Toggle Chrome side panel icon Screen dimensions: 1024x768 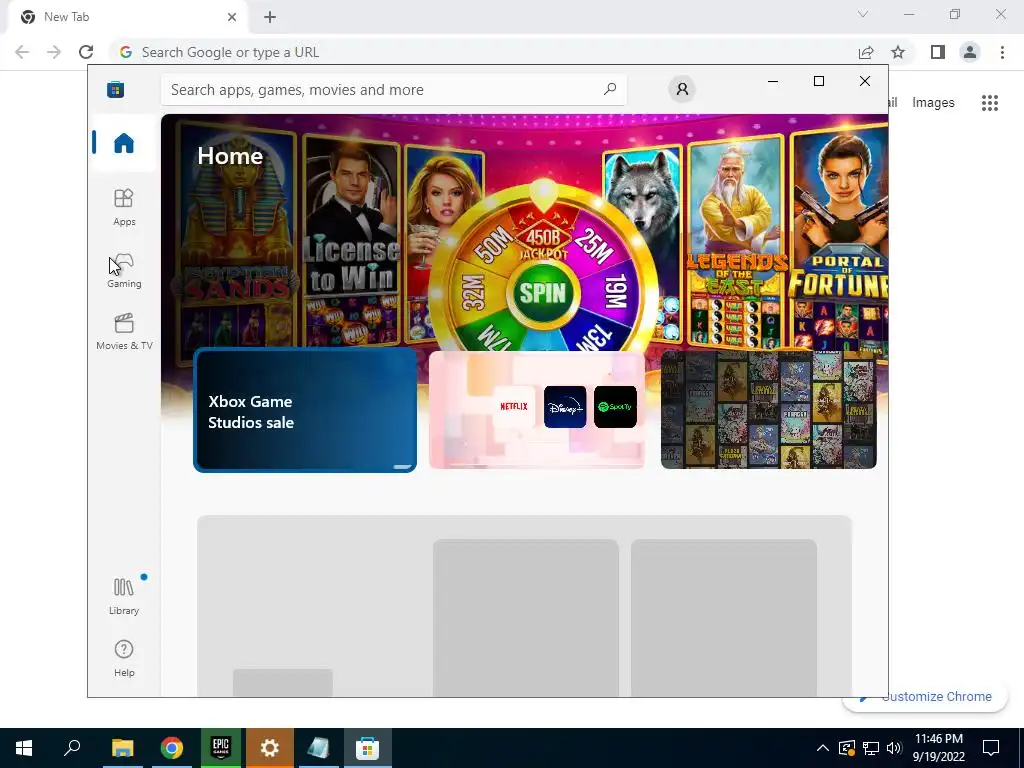coord(938,52)
